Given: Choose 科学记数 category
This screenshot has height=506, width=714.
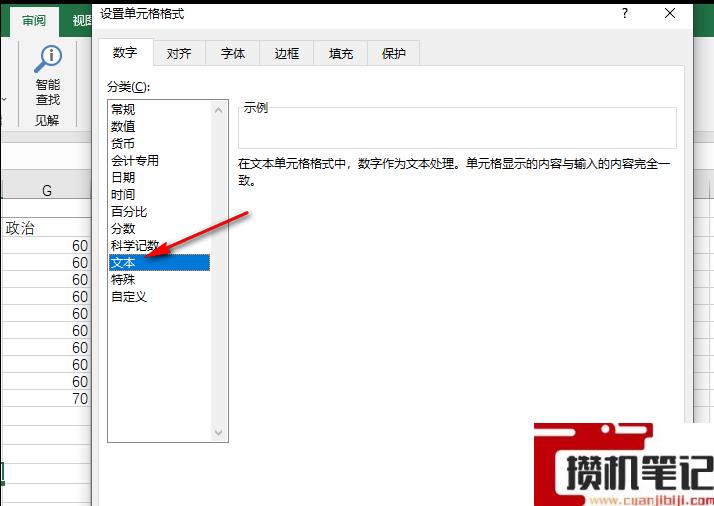Looking at the screenshot, I should pyautogui.click(x=160, y=245).
